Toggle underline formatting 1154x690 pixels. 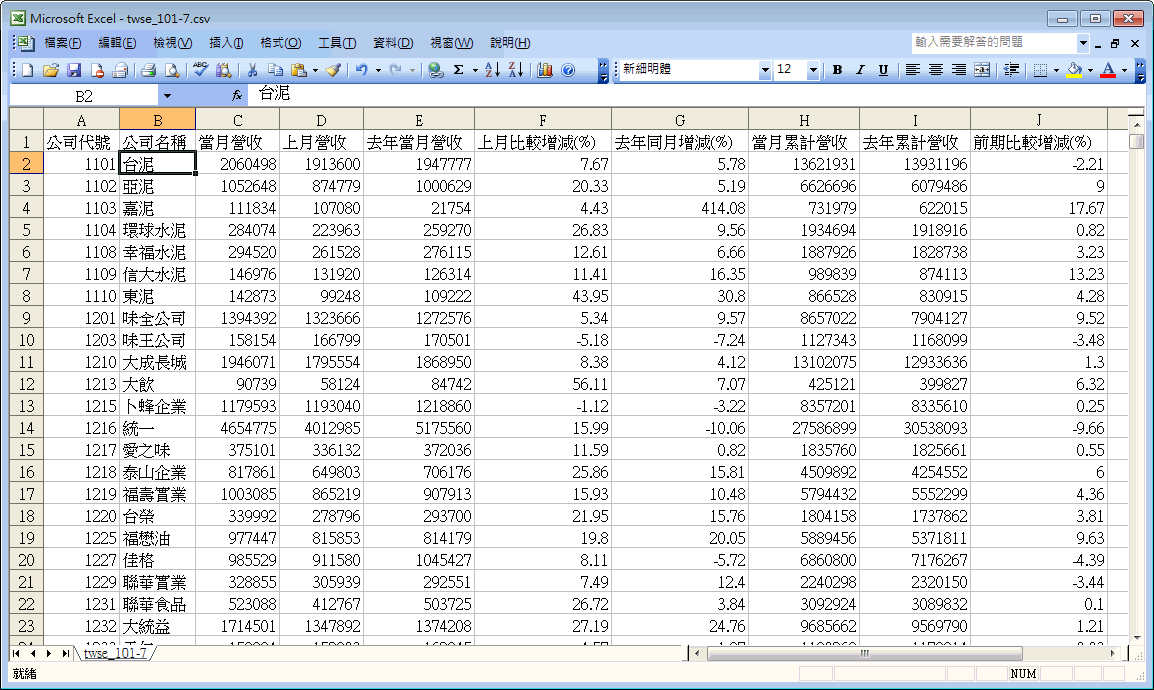883,70
